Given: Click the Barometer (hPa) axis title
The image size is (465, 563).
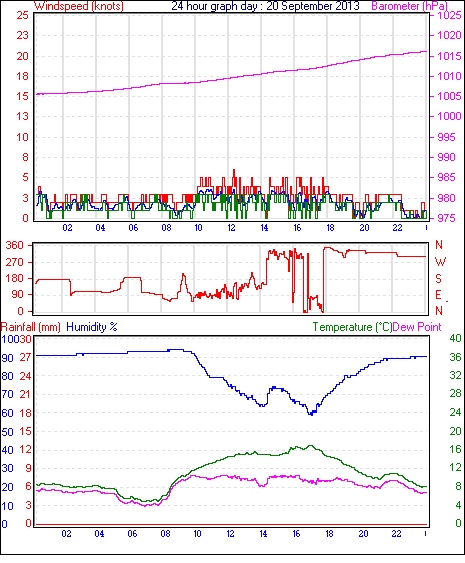Looking at the screenshot, I should pyautogui.click(x=410, y=6).
